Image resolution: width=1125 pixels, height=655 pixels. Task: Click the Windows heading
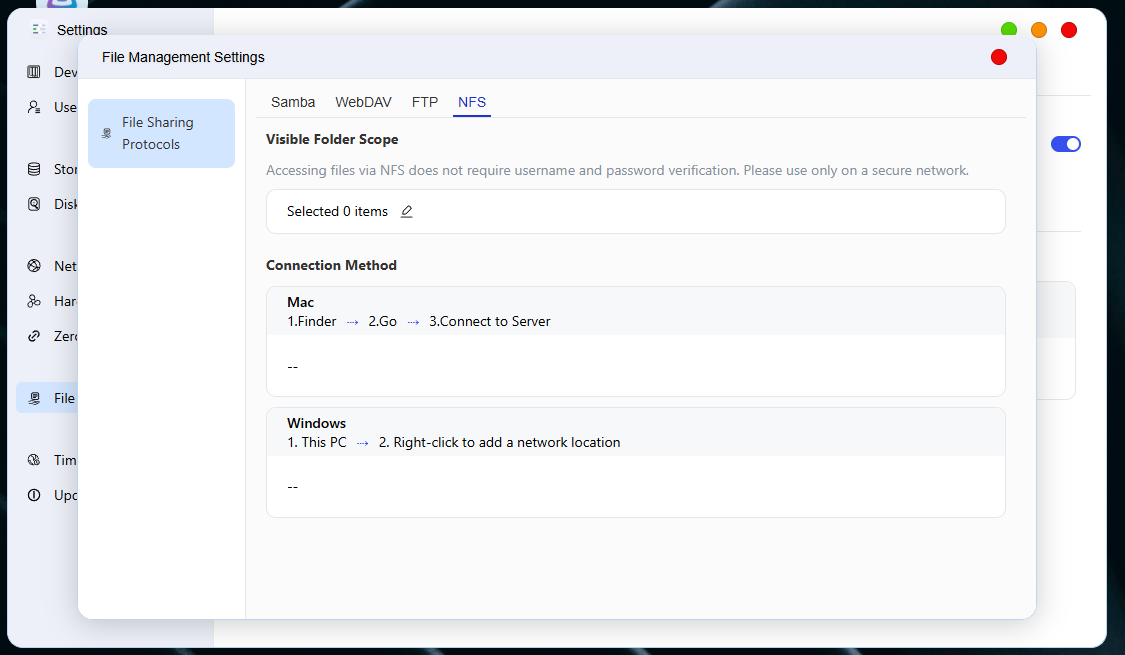[x=316, y=423]
